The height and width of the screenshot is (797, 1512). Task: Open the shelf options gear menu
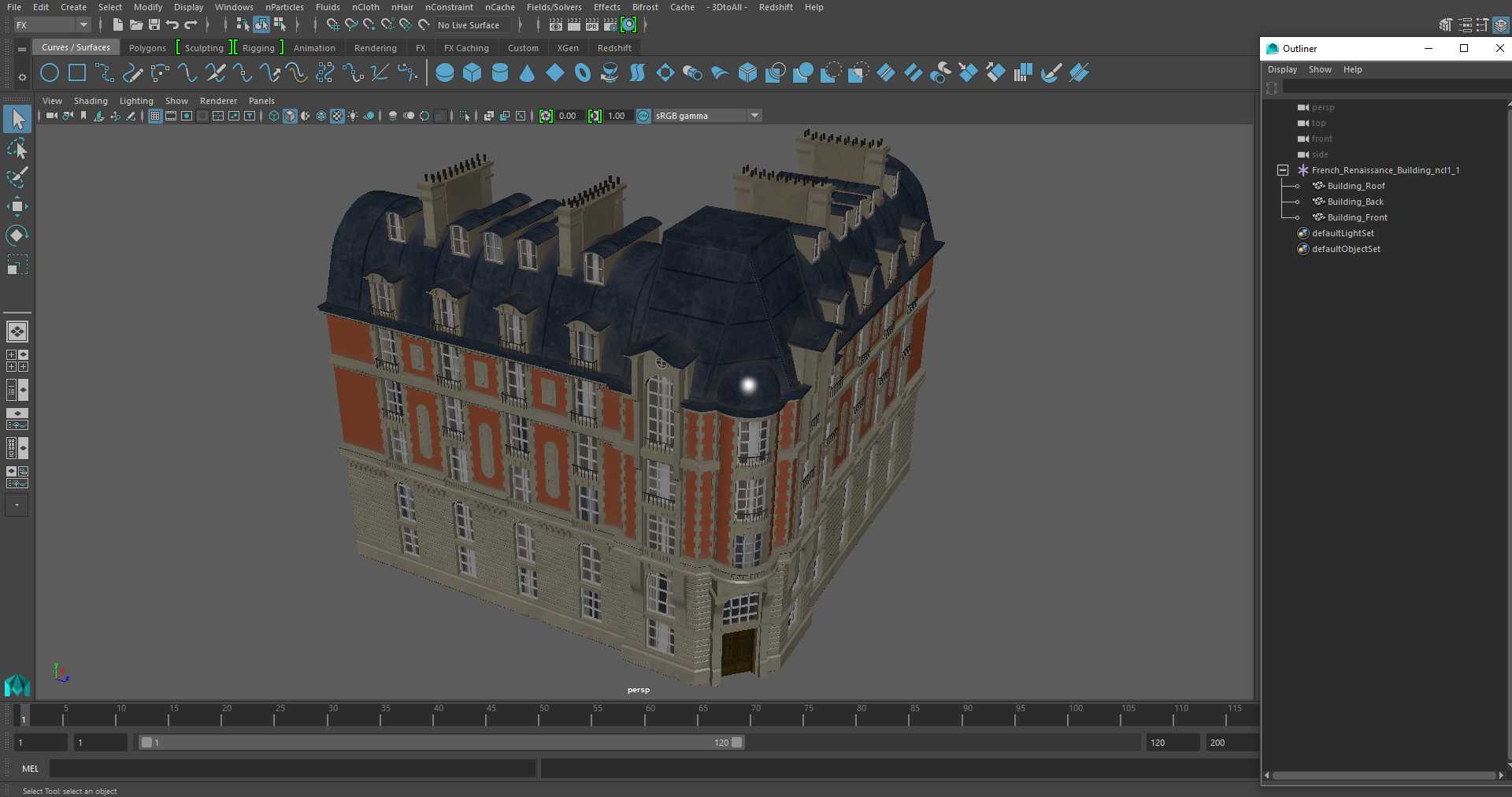point(22,77)
